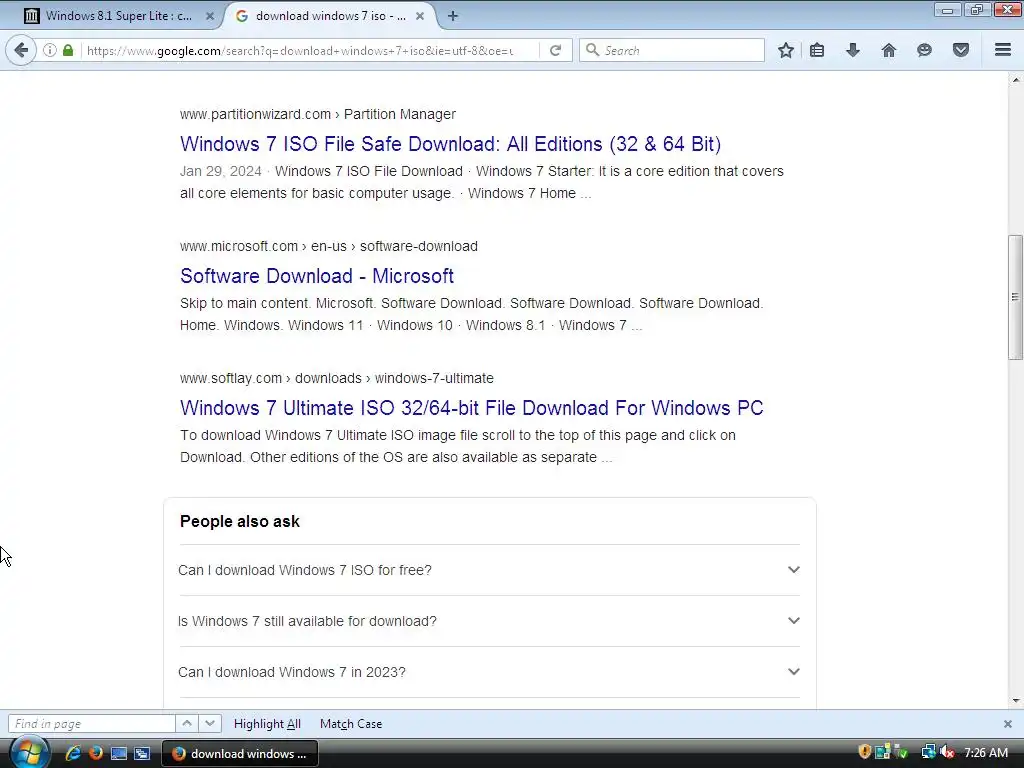The width and height of the screenshot is (1024, 768).
Task: Open the hamburger menu
Action: coord(1002,50)
